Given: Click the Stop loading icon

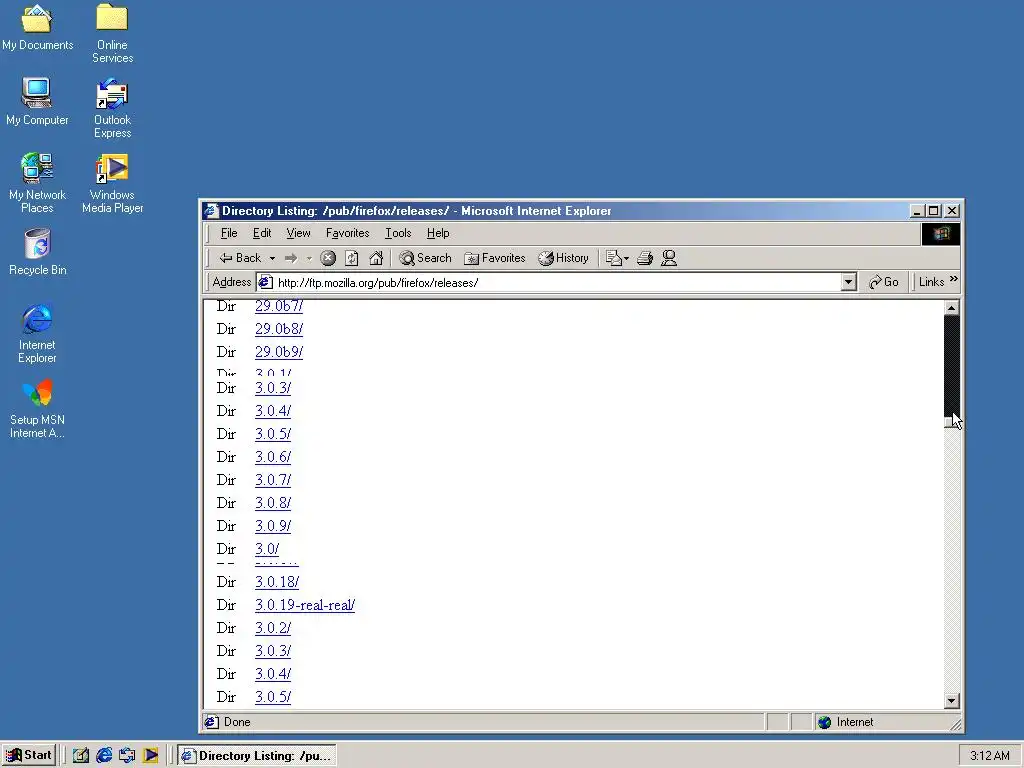Looking at the screenshot, I should coord(328,258).
